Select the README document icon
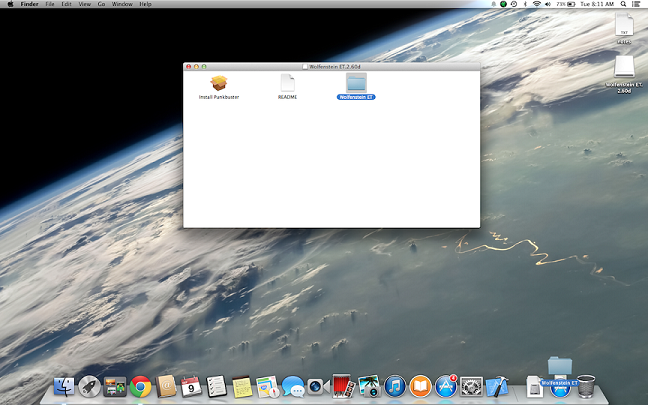Viewport: 648px width, 405px height. [288, 83]
